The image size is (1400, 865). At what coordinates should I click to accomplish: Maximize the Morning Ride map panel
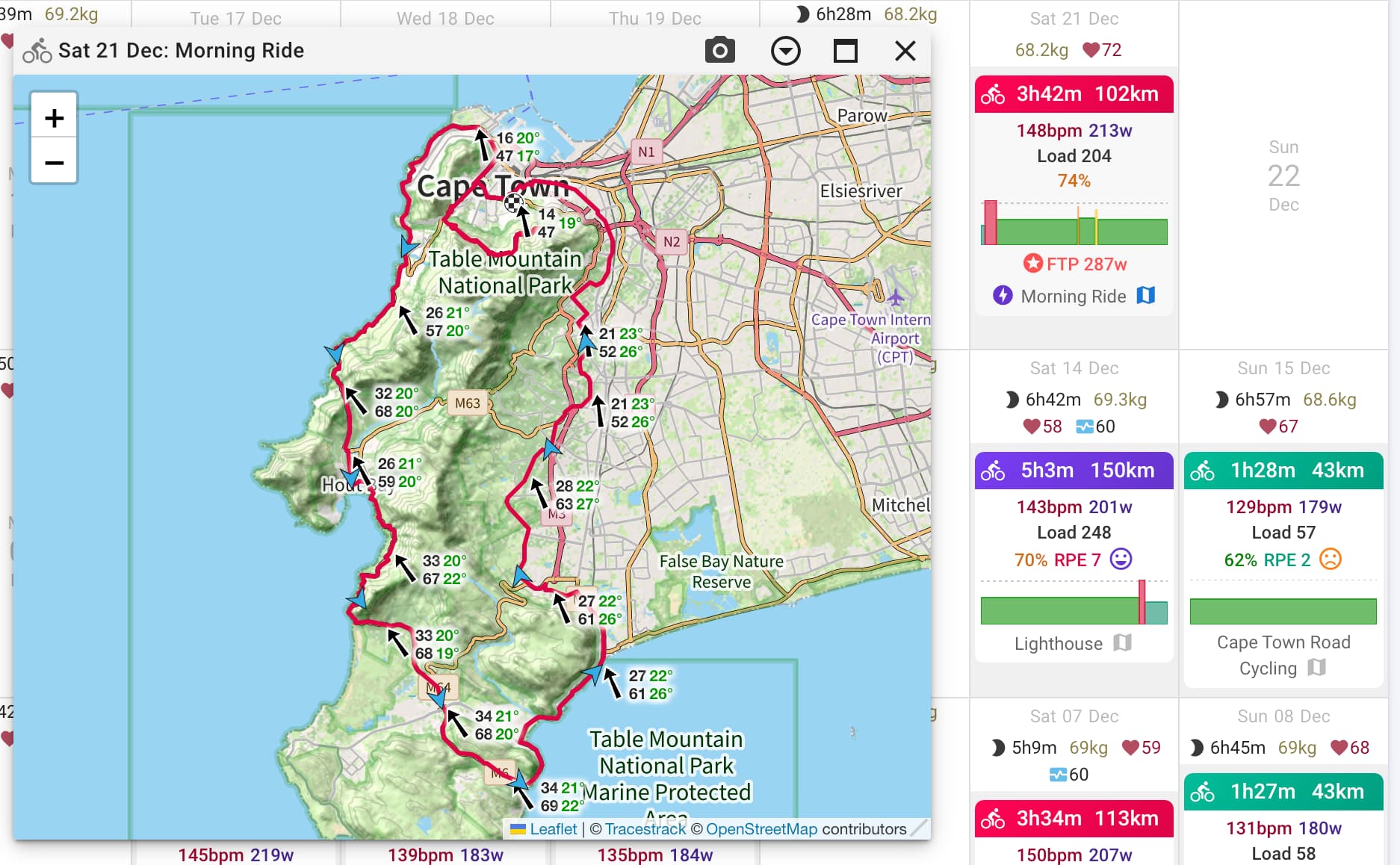845,51
